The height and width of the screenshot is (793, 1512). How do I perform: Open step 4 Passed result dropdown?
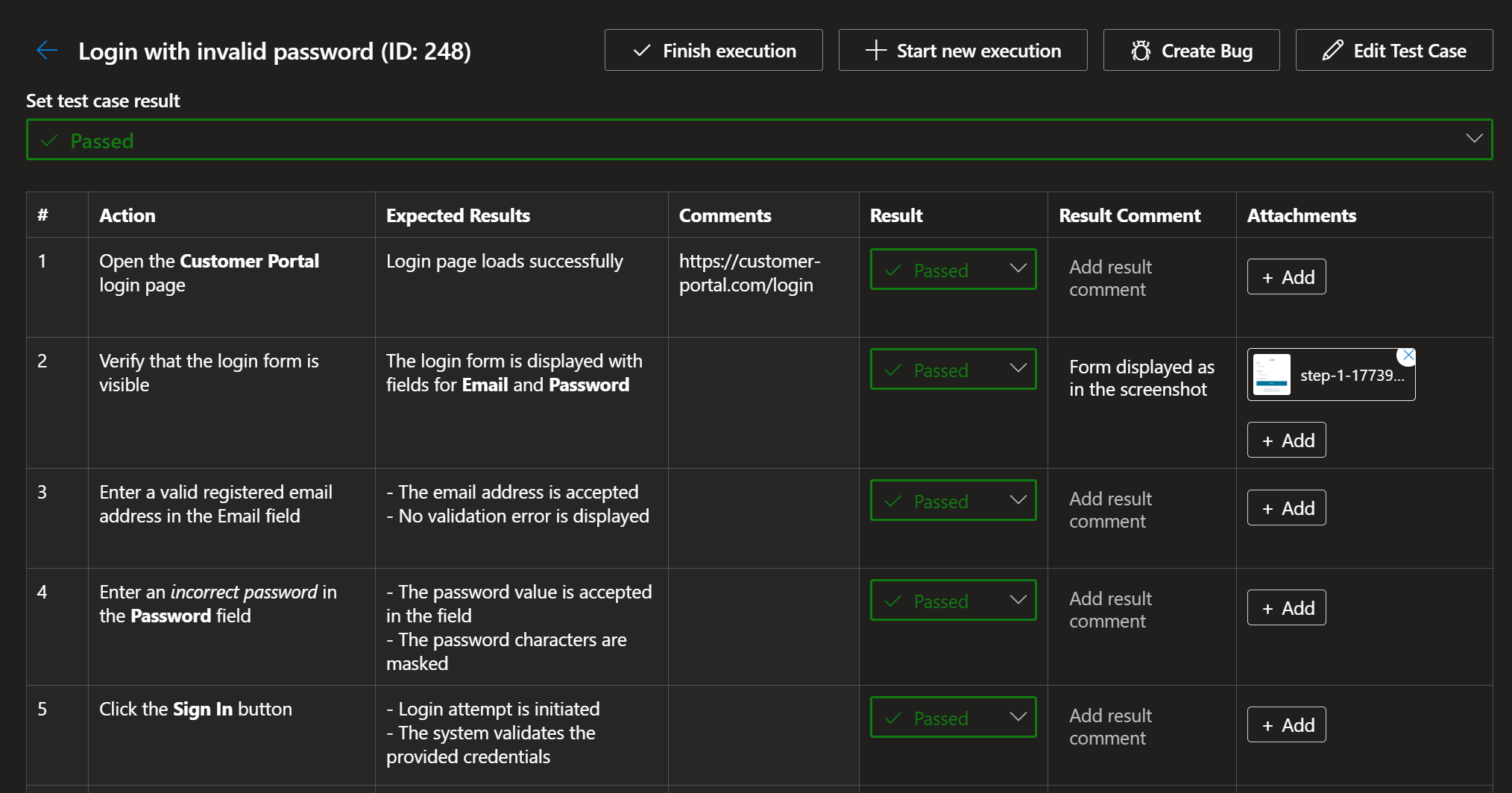point(953,601)
